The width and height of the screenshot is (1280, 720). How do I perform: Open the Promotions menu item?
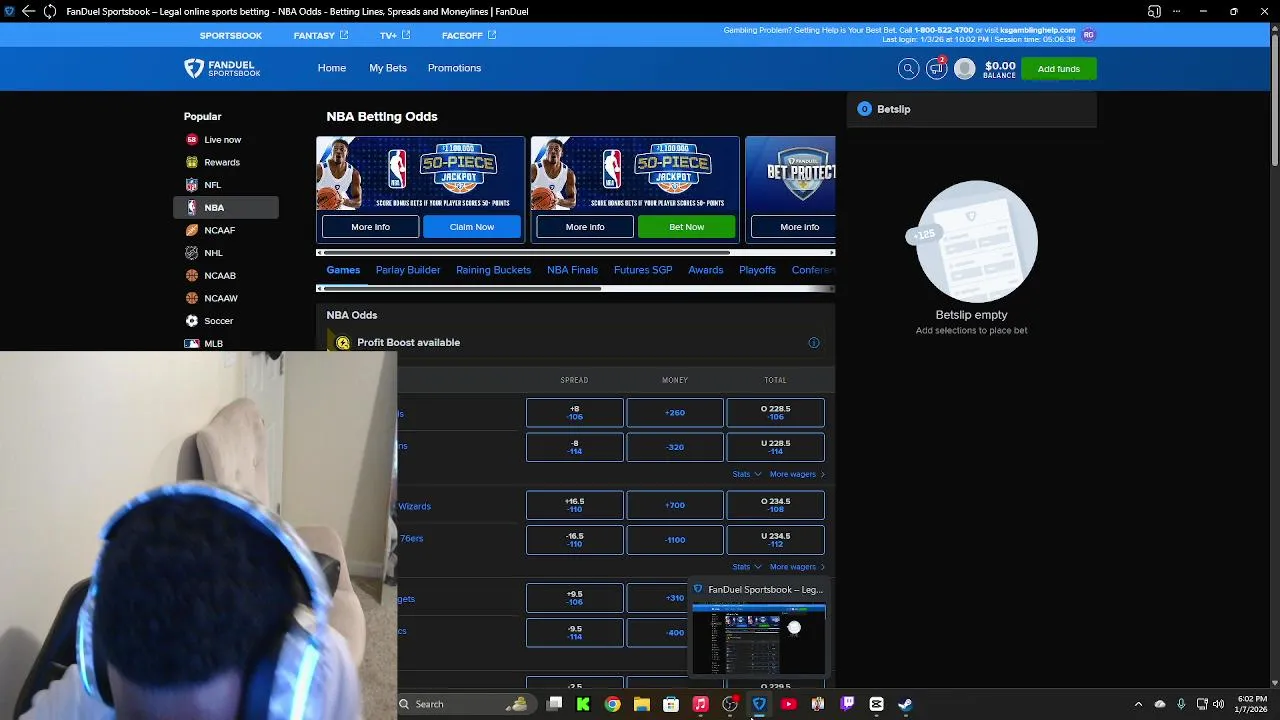[454, 68]
